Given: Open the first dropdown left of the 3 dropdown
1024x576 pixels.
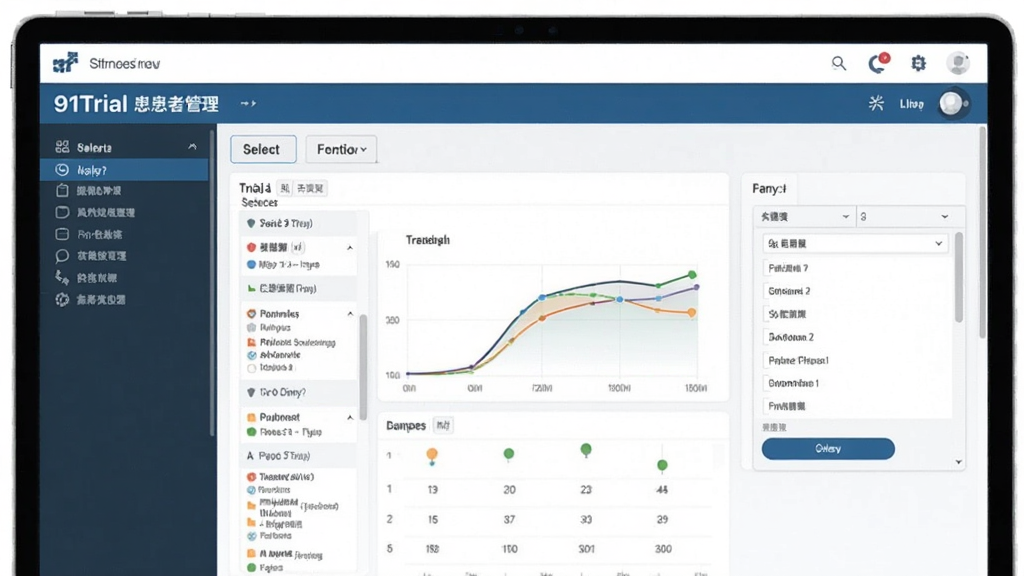Looking at the screenshot, I should (805, 217).
